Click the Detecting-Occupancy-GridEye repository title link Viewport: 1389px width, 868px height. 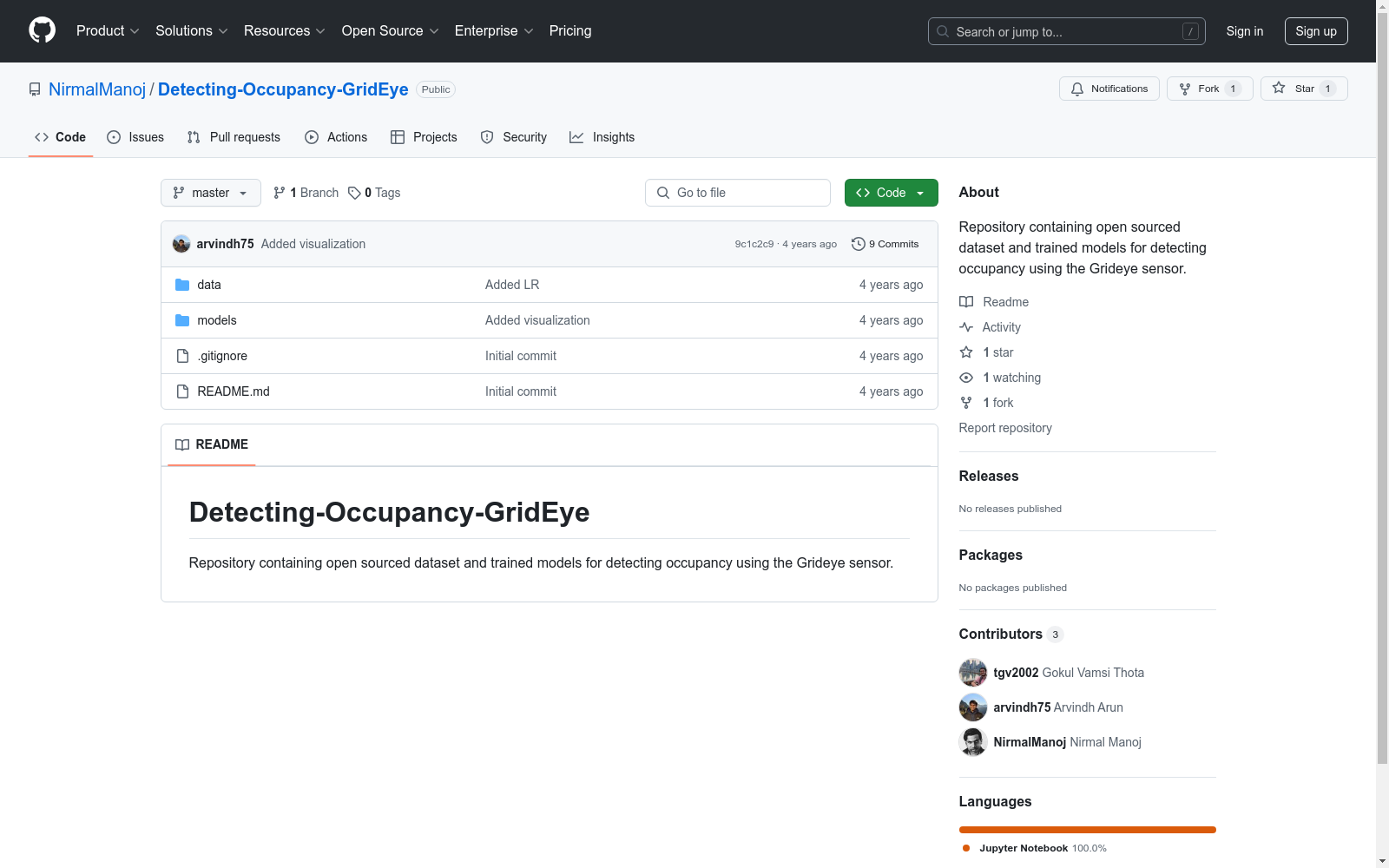pyautogui.click(x=283, y=89)
